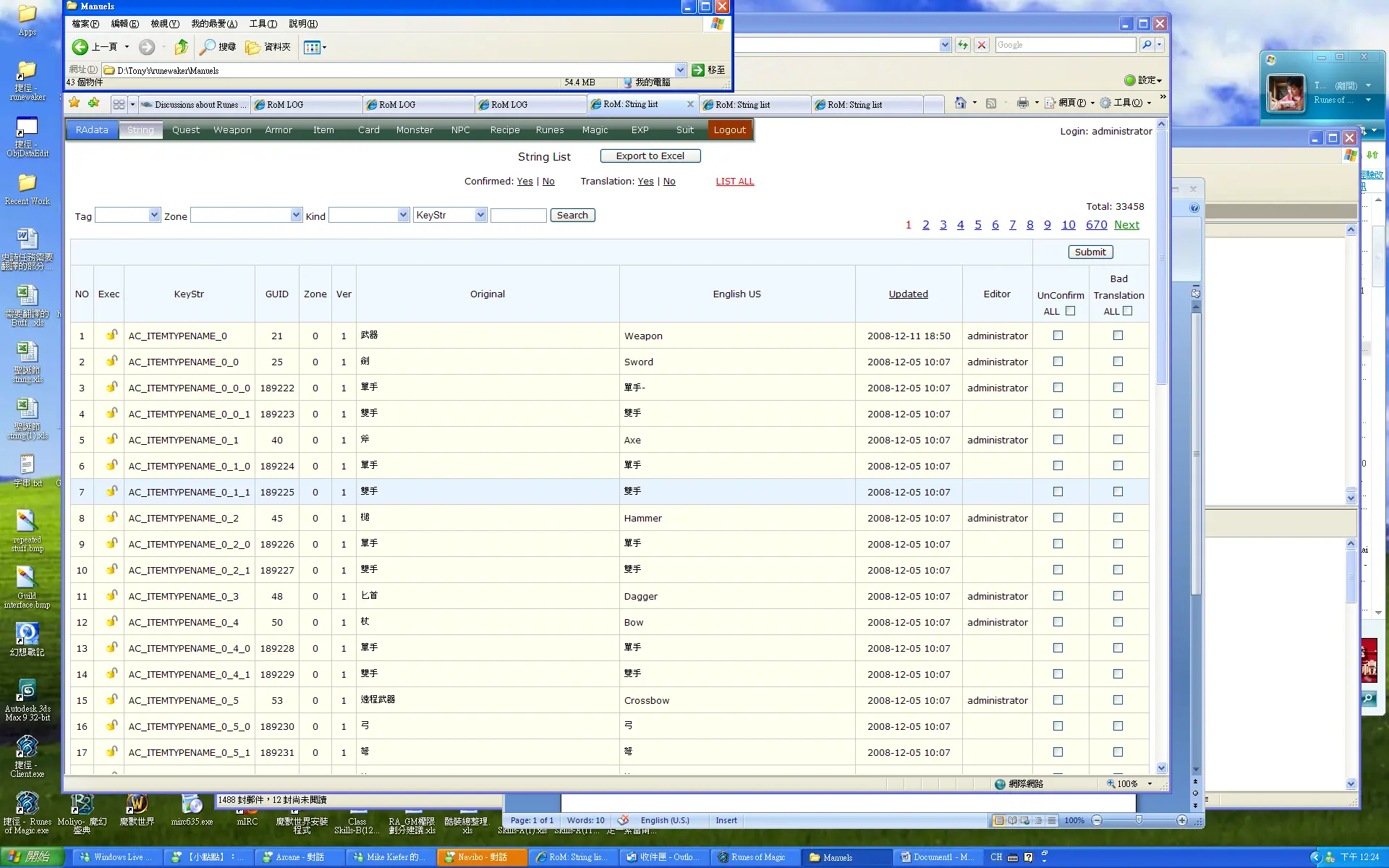This screenshot has width=1389, height=868.
Task: Open the Manuels window's fourth menu
Action: pos(213,24)
